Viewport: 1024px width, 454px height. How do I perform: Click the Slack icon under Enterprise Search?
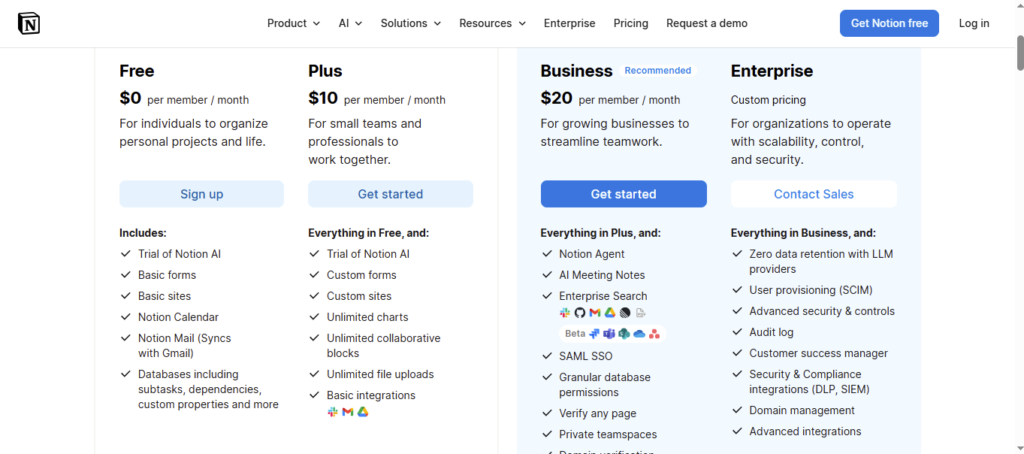pyautogui.click(x=565, y=313)
